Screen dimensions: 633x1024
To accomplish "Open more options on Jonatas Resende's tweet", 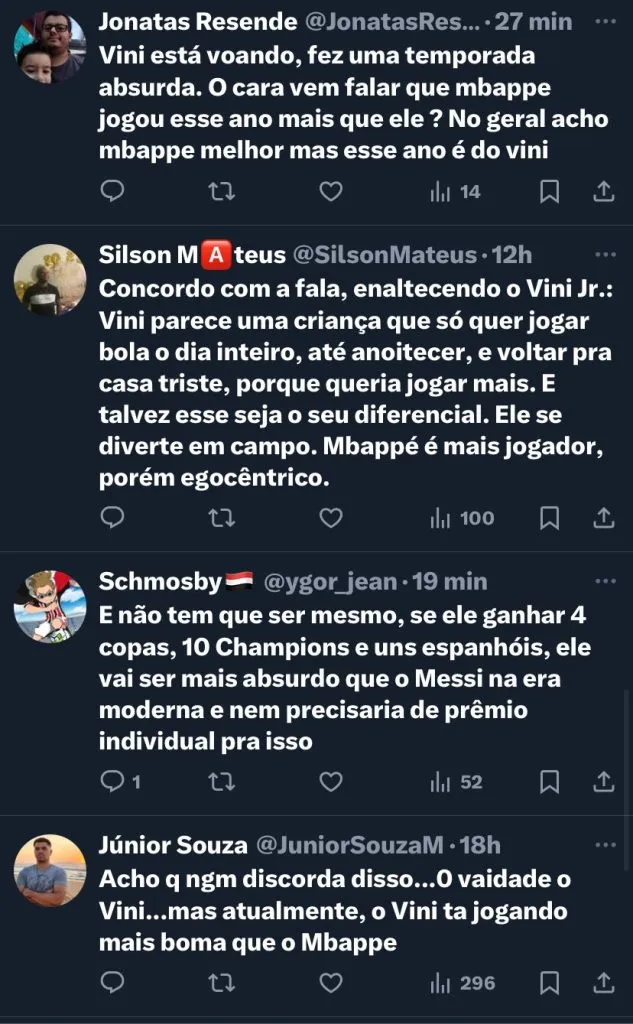I will coord(605,22).
